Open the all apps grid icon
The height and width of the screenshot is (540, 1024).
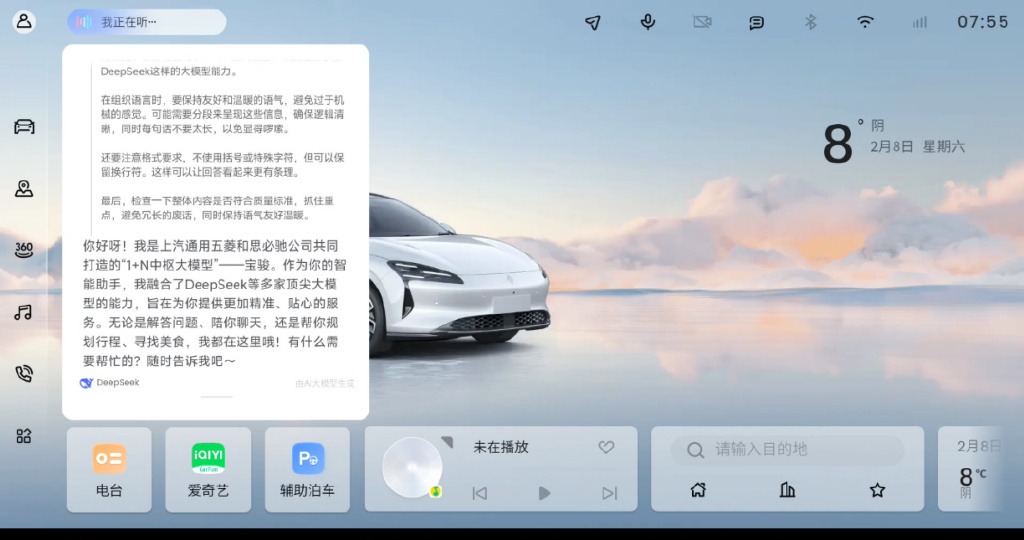point(24,436)
